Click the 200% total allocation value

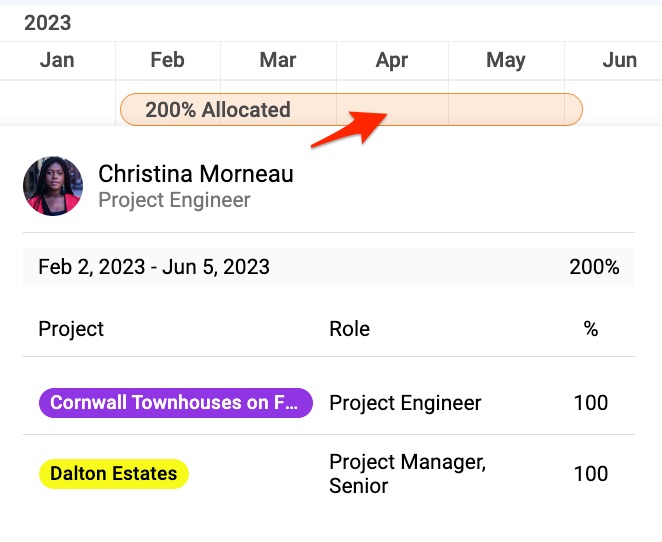click(x=594, y=267)
